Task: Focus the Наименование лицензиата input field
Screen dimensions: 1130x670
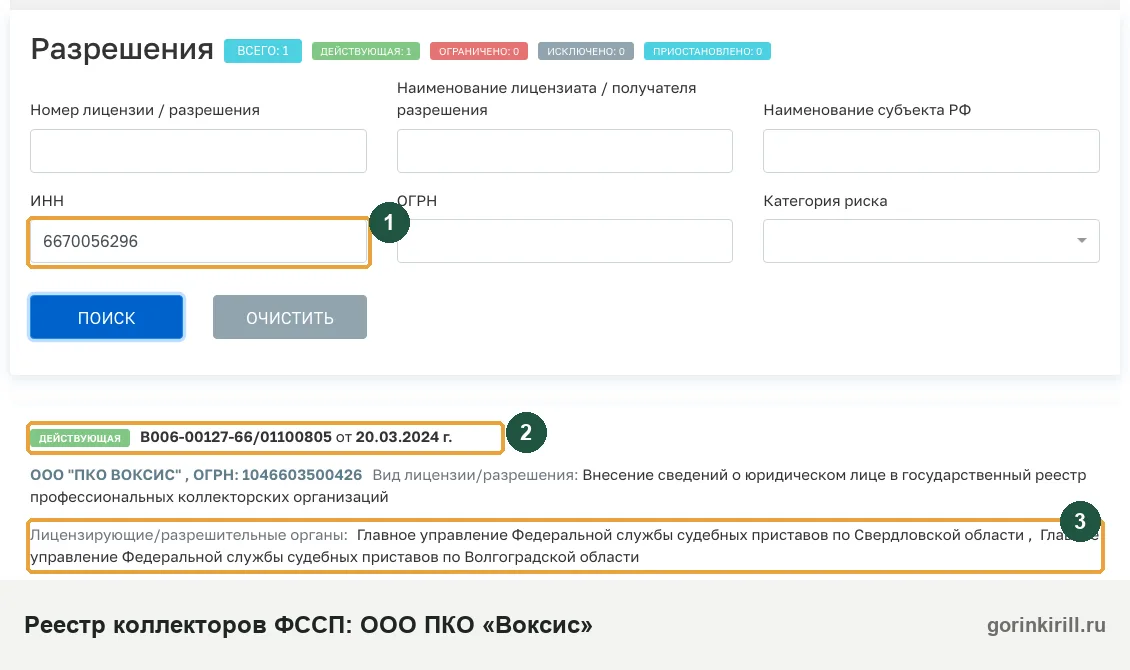Action: (564, 151)
